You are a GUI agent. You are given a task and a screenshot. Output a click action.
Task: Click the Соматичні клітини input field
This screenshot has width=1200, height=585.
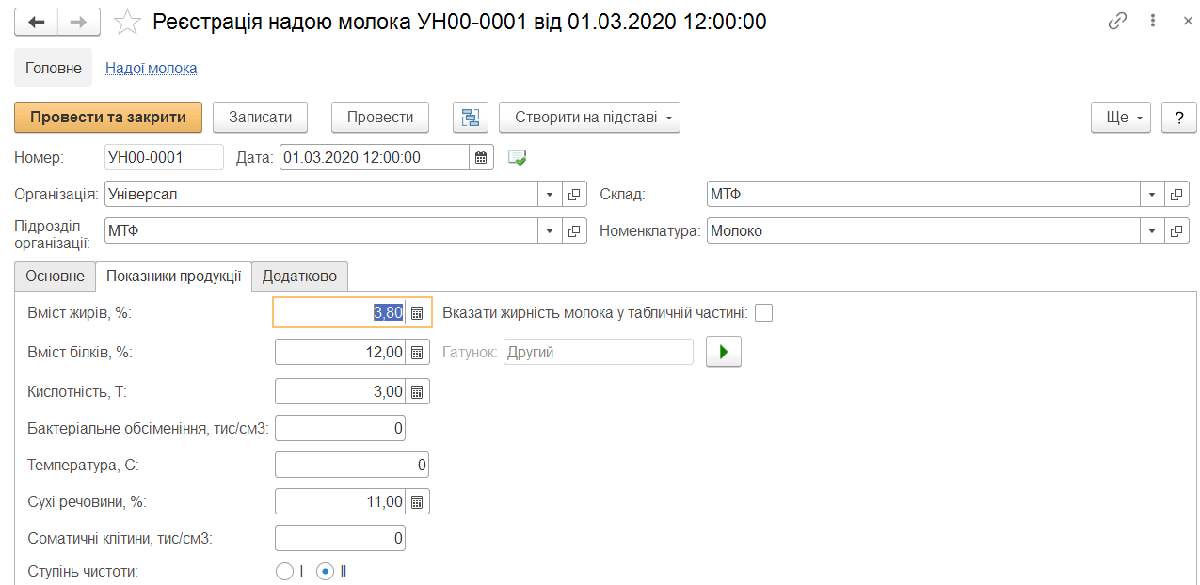[x=341, y=539]
